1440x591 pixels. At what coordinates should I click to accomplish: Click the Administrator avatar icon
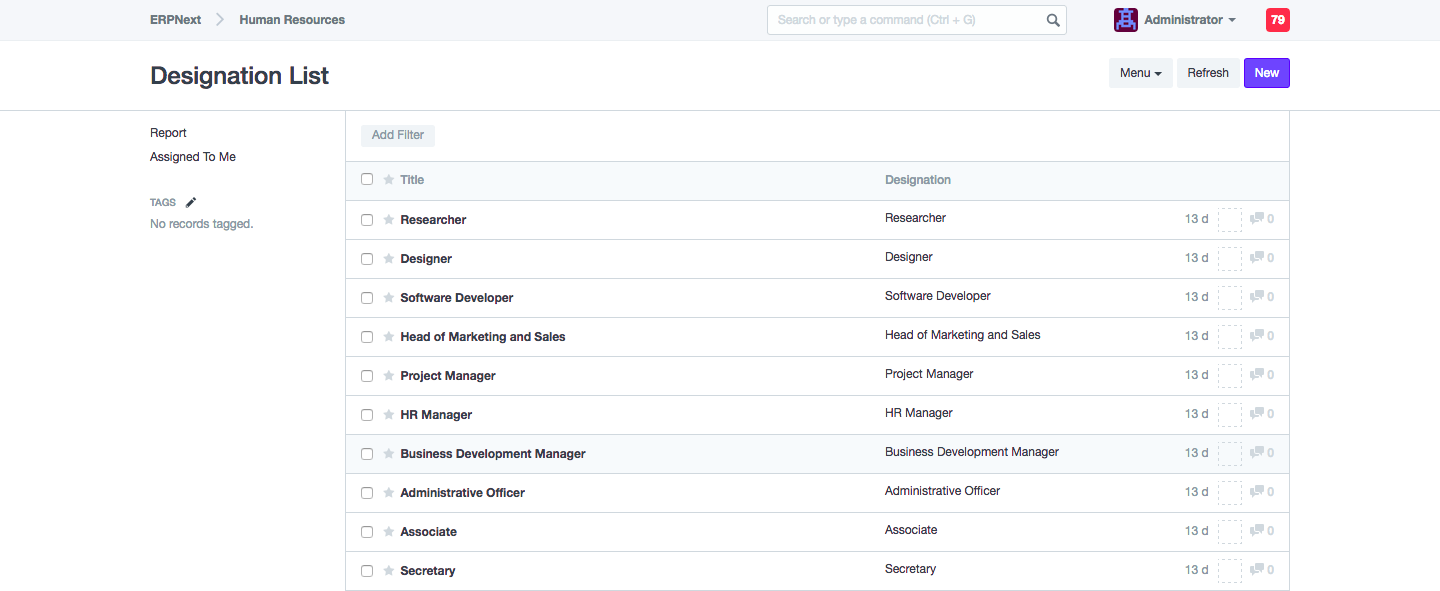(1125, 20)
